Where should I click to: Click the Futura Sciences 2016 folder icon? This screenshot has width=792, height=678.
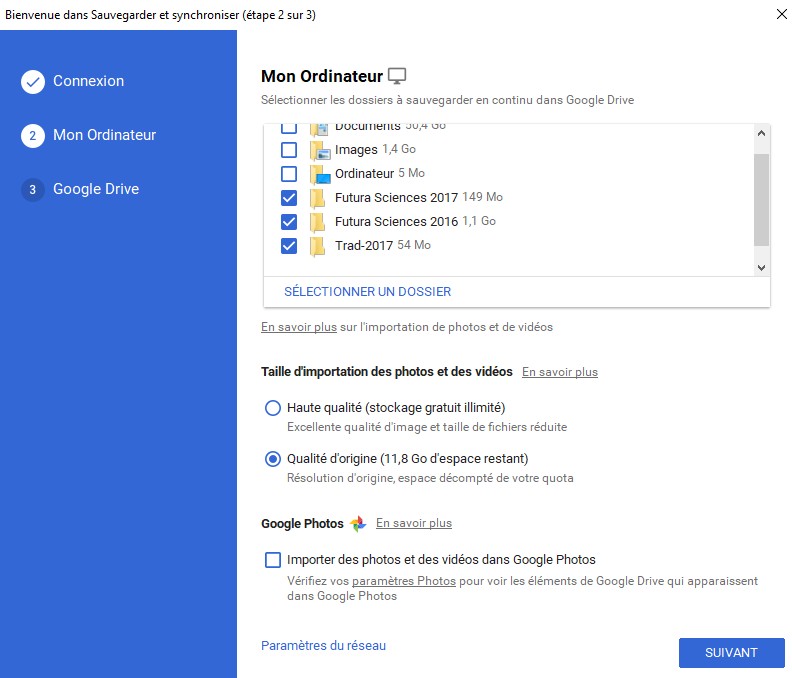pos(318,222)
